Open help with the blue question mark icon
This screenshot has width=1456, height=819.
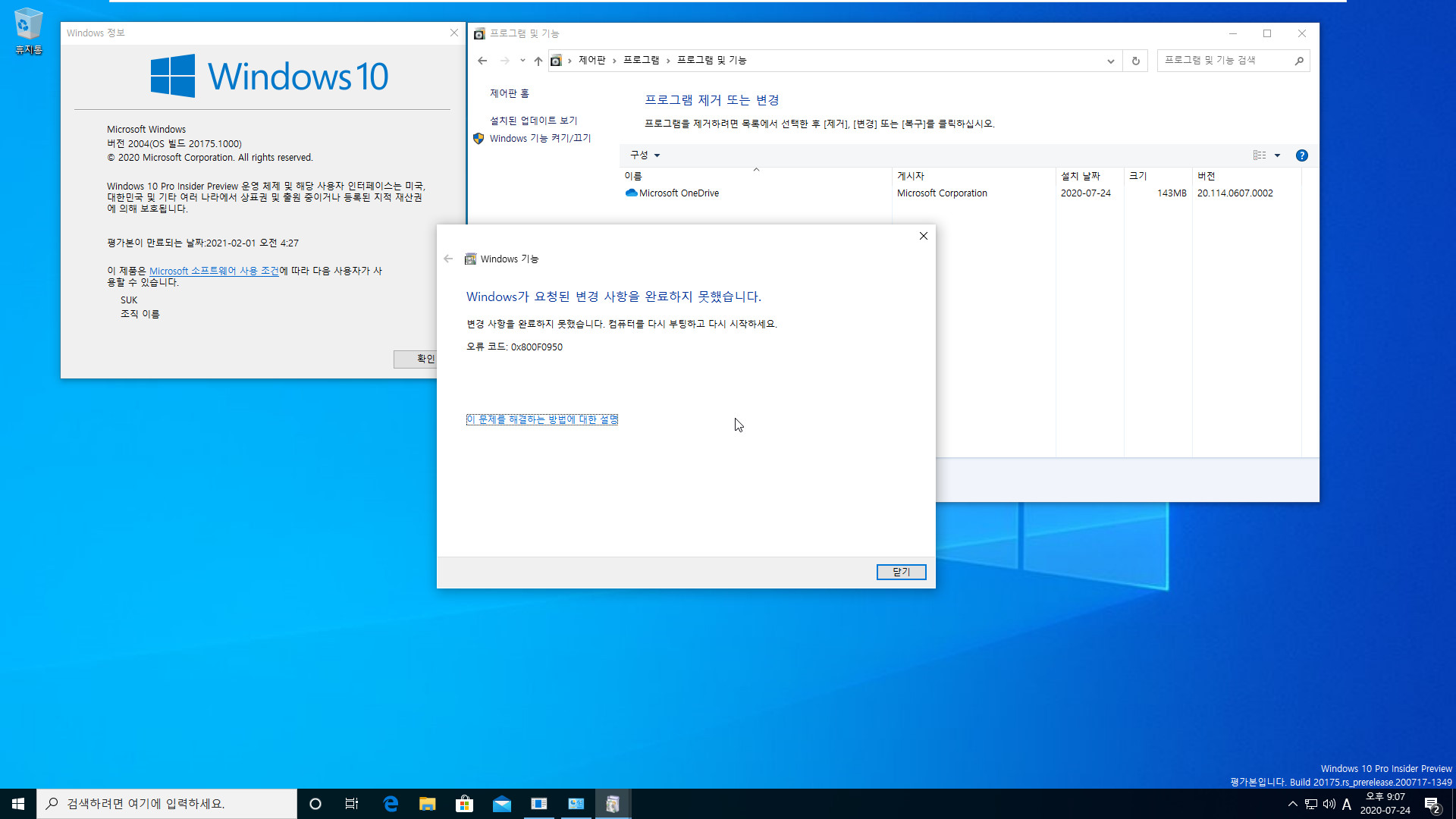pos(1301,155)
